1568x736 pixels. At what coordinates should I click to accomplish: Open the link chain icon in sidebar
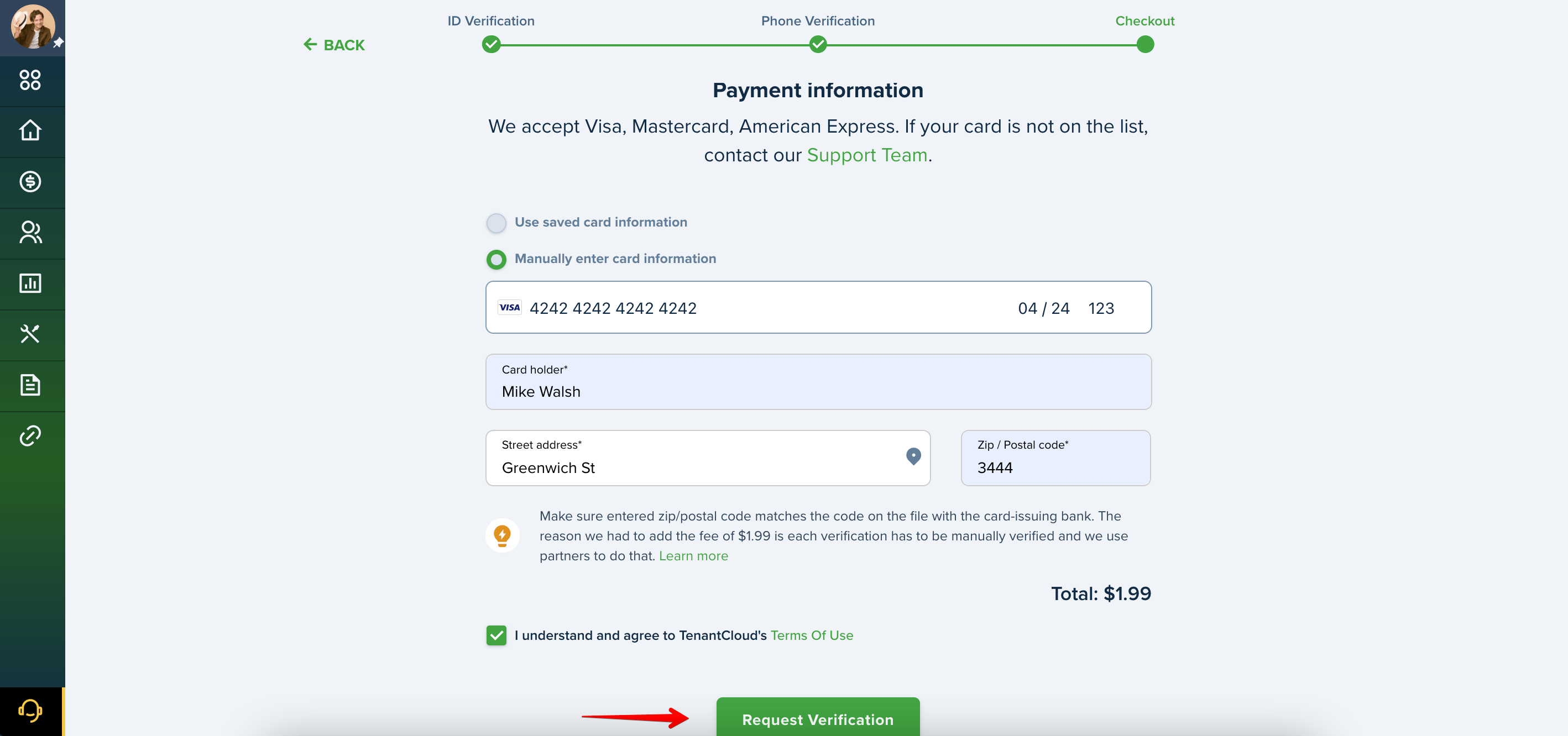pyautogui.click(x=30, y=435)
